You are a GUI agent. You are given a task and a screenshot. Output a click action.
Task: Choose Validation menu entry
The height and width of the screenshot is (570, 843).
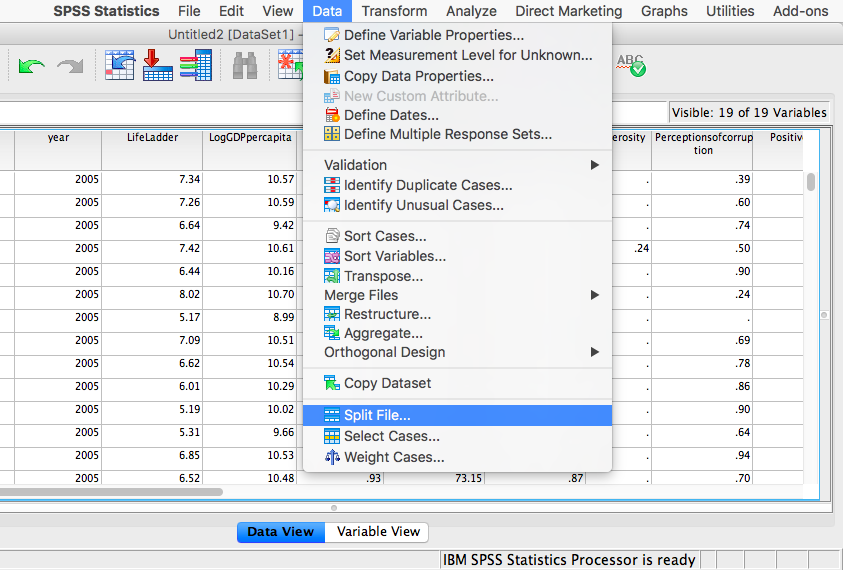(x=457, y=165)
